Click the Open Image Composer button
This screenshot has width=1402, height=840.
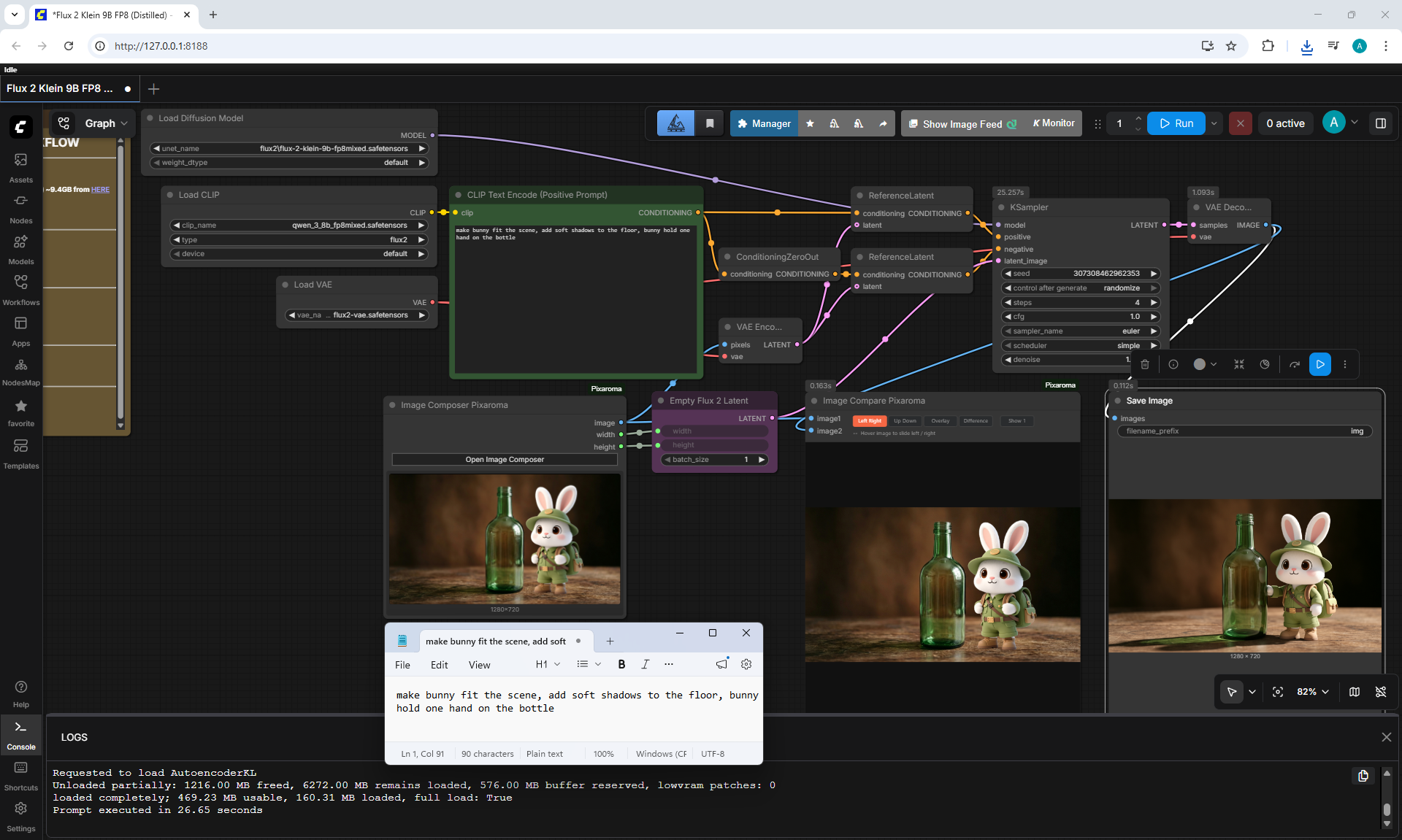505,460
